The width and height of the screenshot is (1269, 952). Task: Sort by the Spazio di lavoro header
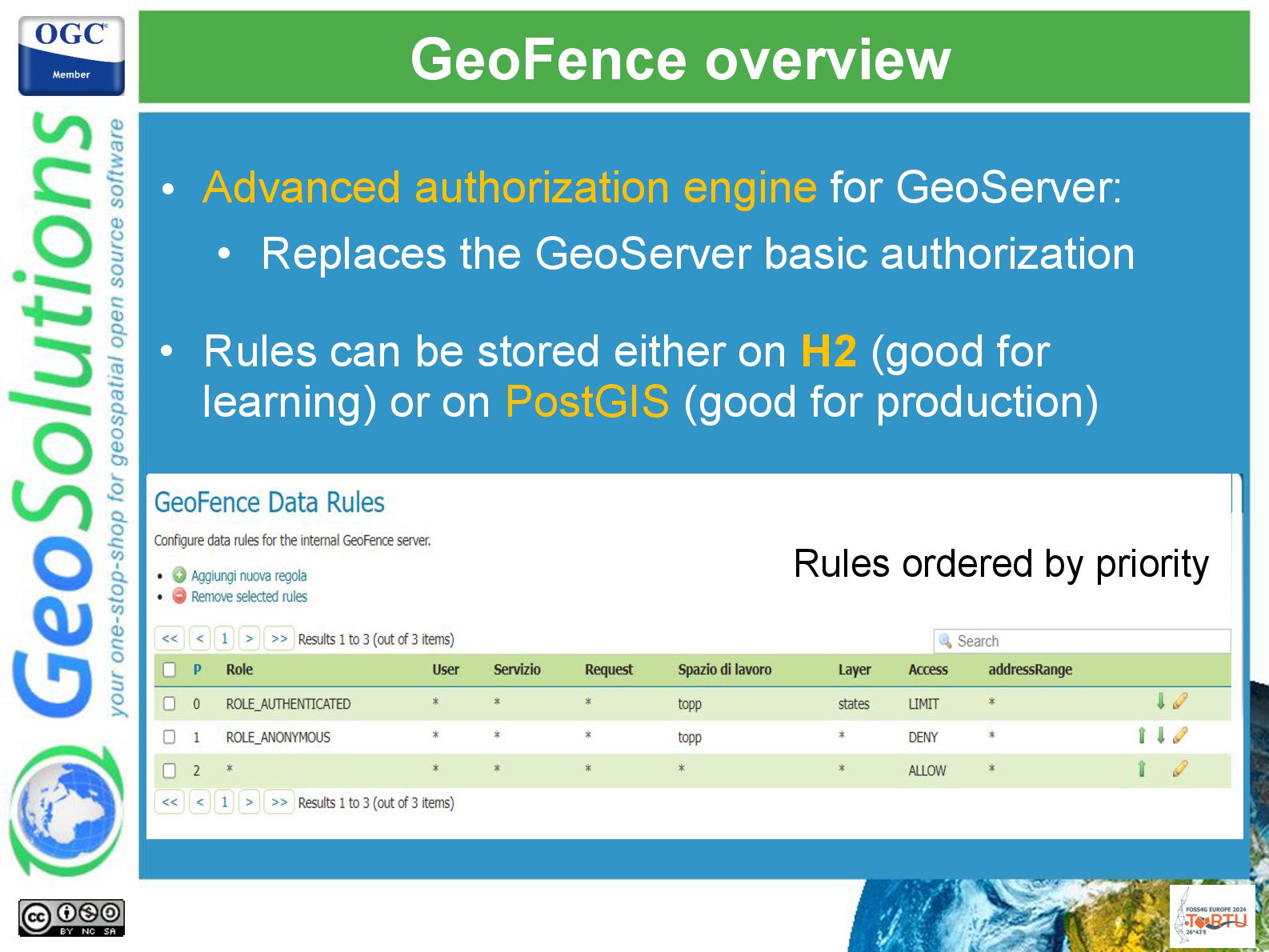[725, 670]
